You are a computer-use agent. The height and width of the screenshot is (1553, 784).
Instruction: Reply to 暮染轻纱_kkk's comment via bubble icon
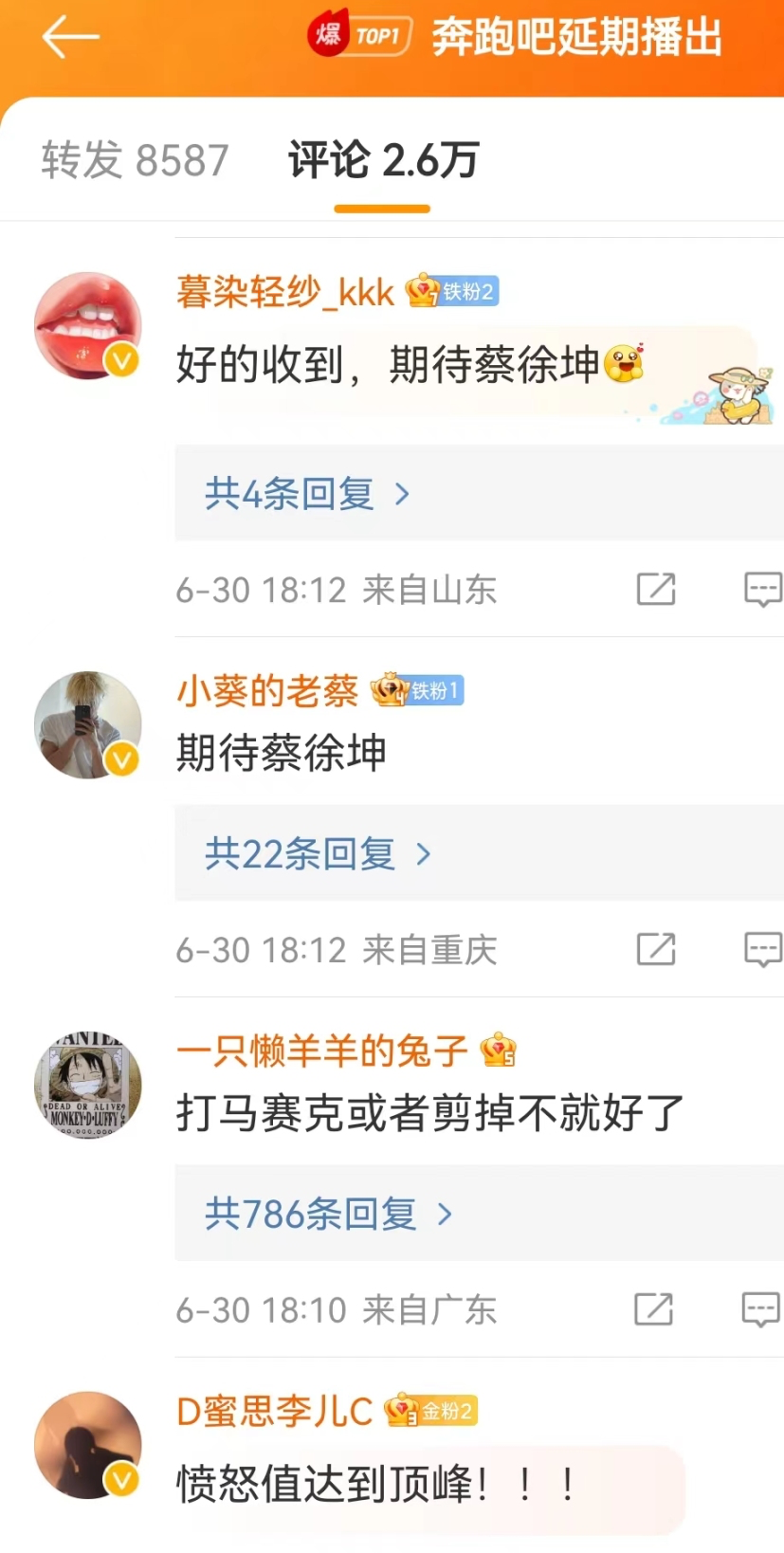[762, 589]
